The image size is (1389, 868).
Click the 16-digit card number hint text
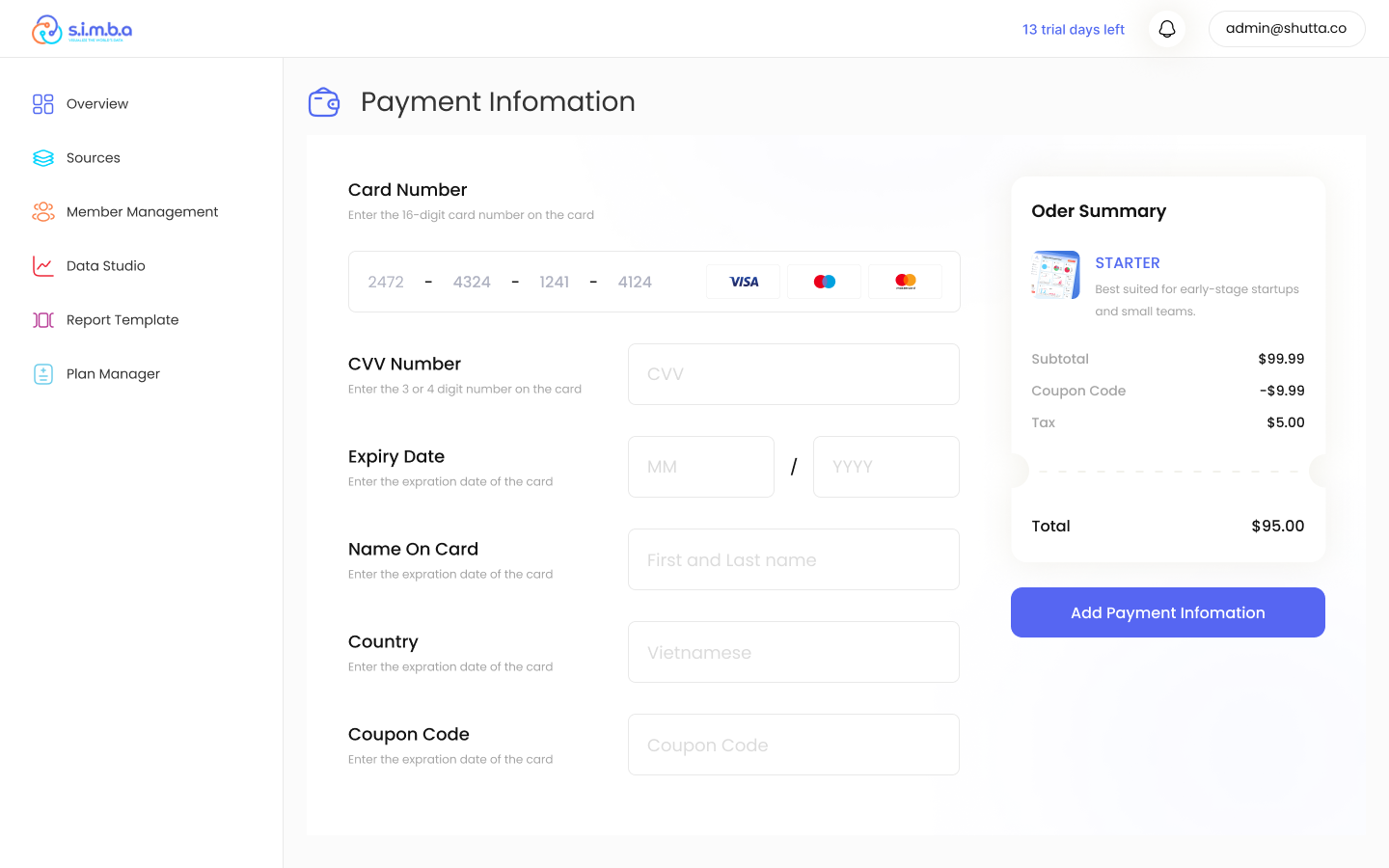pos(471,215)
